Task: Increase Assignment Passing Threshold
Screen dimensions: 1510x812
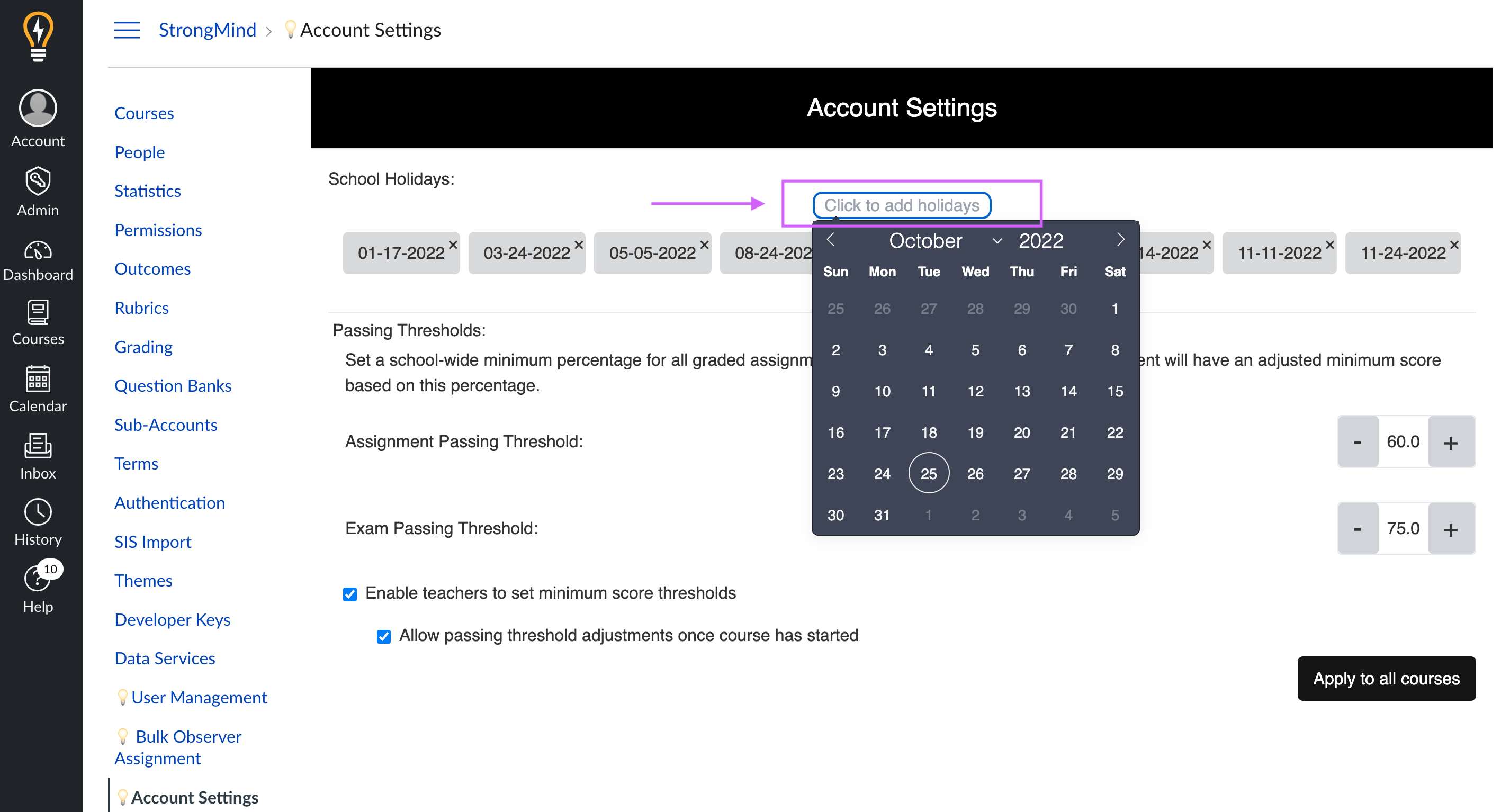Action: pyautogui.click(x=1451, y=442)
